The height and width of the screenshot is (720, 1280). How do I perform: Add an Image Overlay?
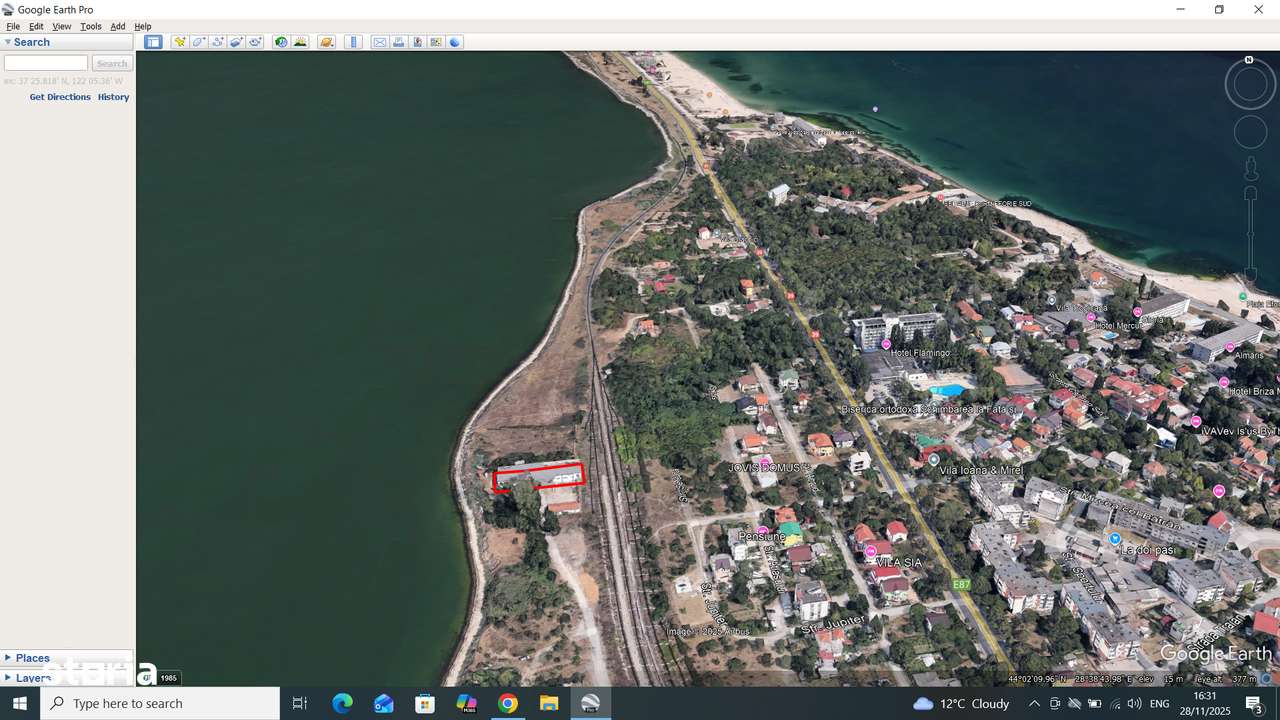tap(235, 42)
